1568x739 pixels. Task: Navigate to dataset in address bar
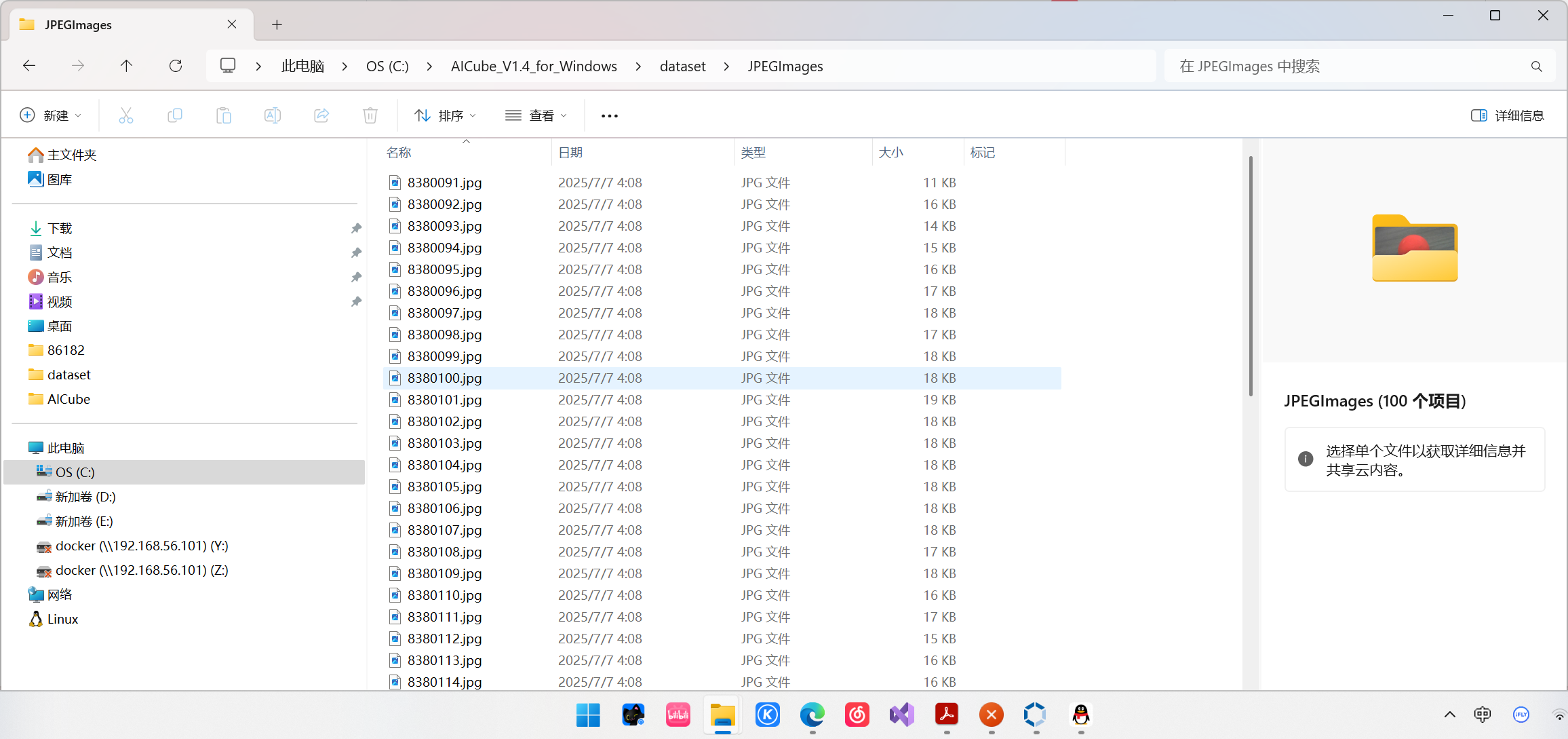(x=682, y=67)
